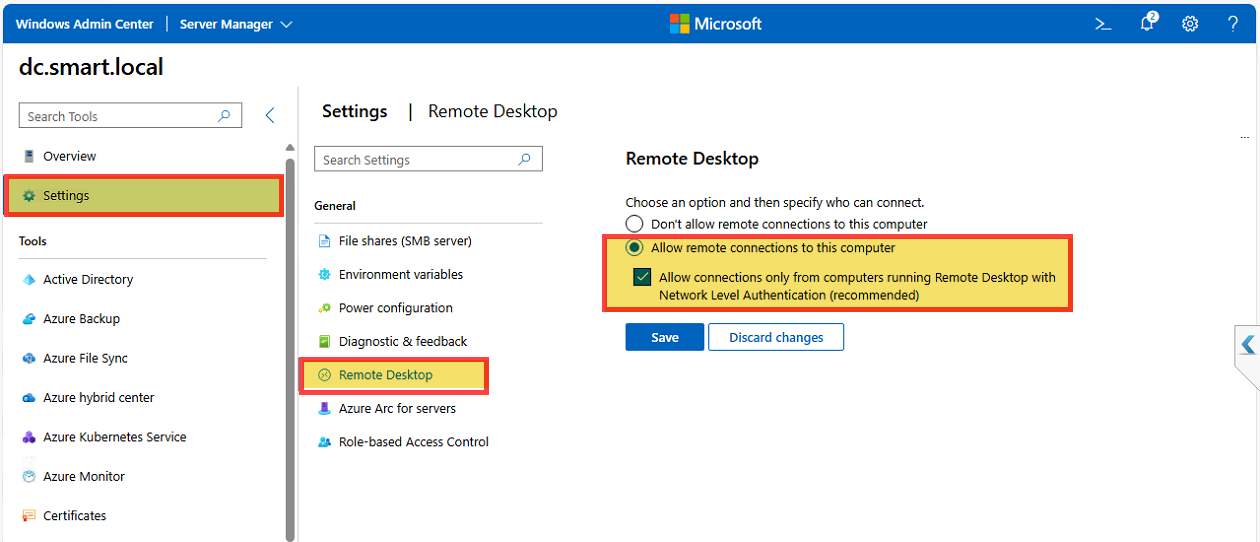The height and width of the screenshot is (542, 1260).
Task: Click the tools list scrollbar
Action: [x=290, y=348]
